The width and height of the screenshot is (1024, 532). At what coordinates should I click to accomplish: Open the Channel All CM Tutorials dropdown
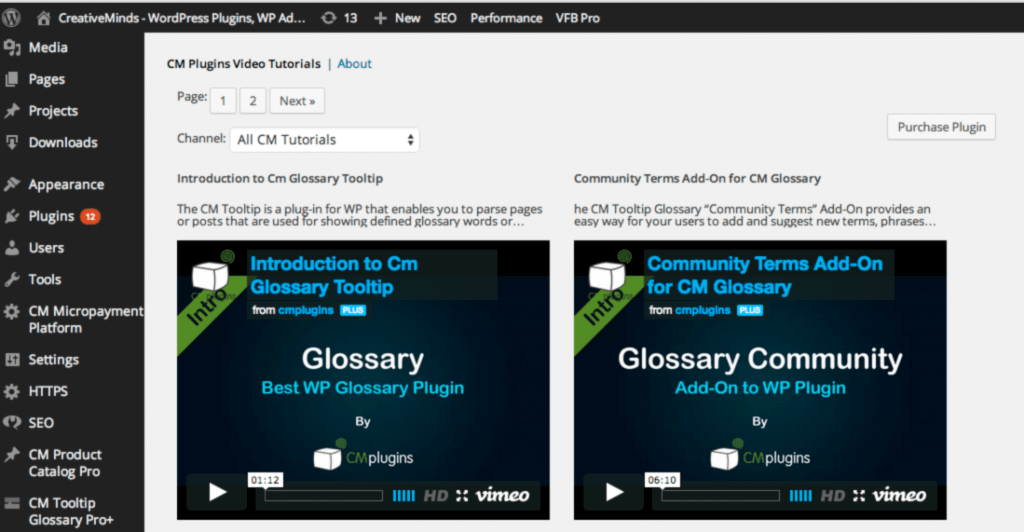(x=325, y=140)
